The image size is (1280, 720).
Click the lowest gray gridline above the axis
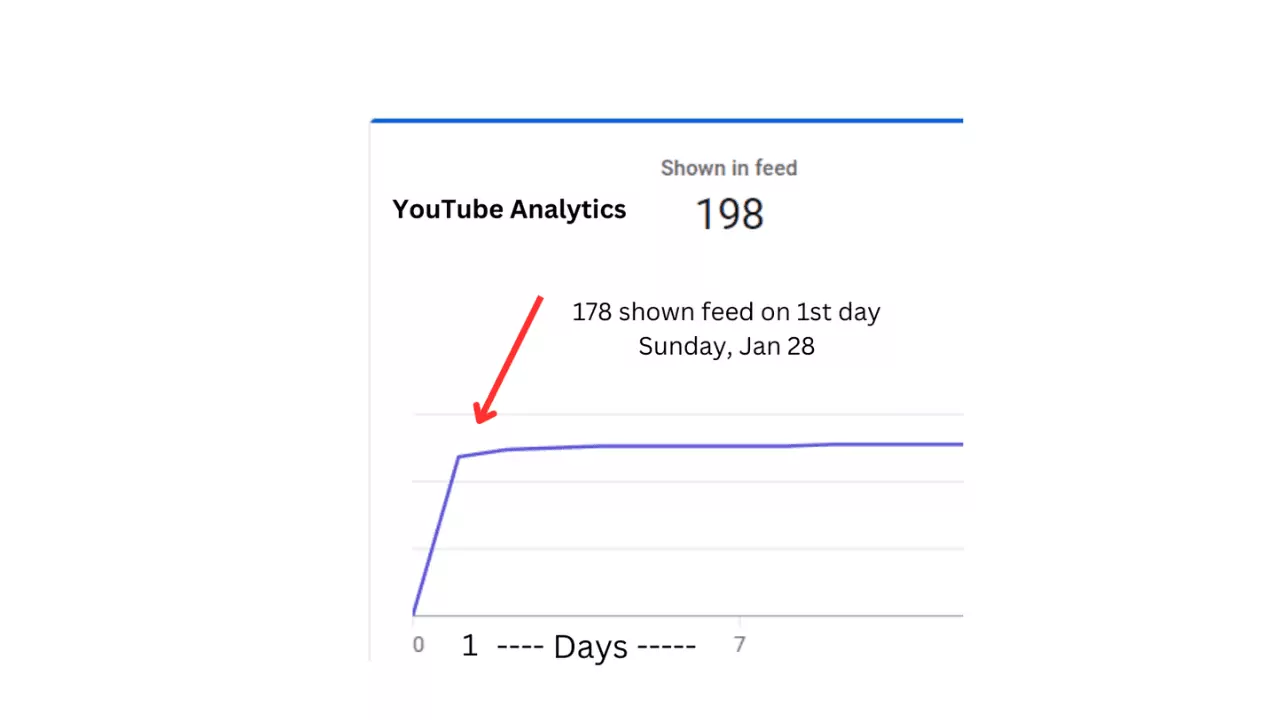(700, 549)
